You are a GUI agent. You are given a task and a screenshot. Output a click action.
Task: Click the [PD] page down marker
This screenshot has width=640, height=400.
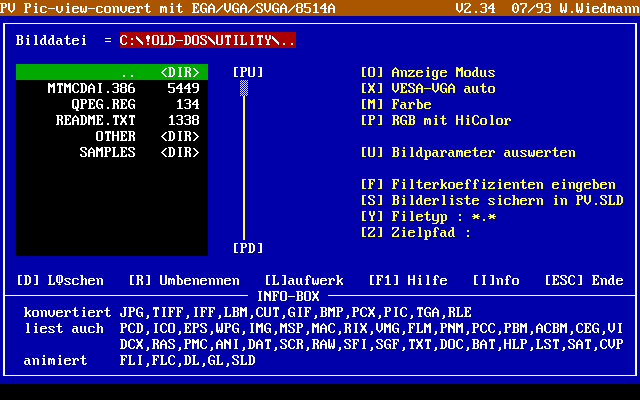point(248,248)
